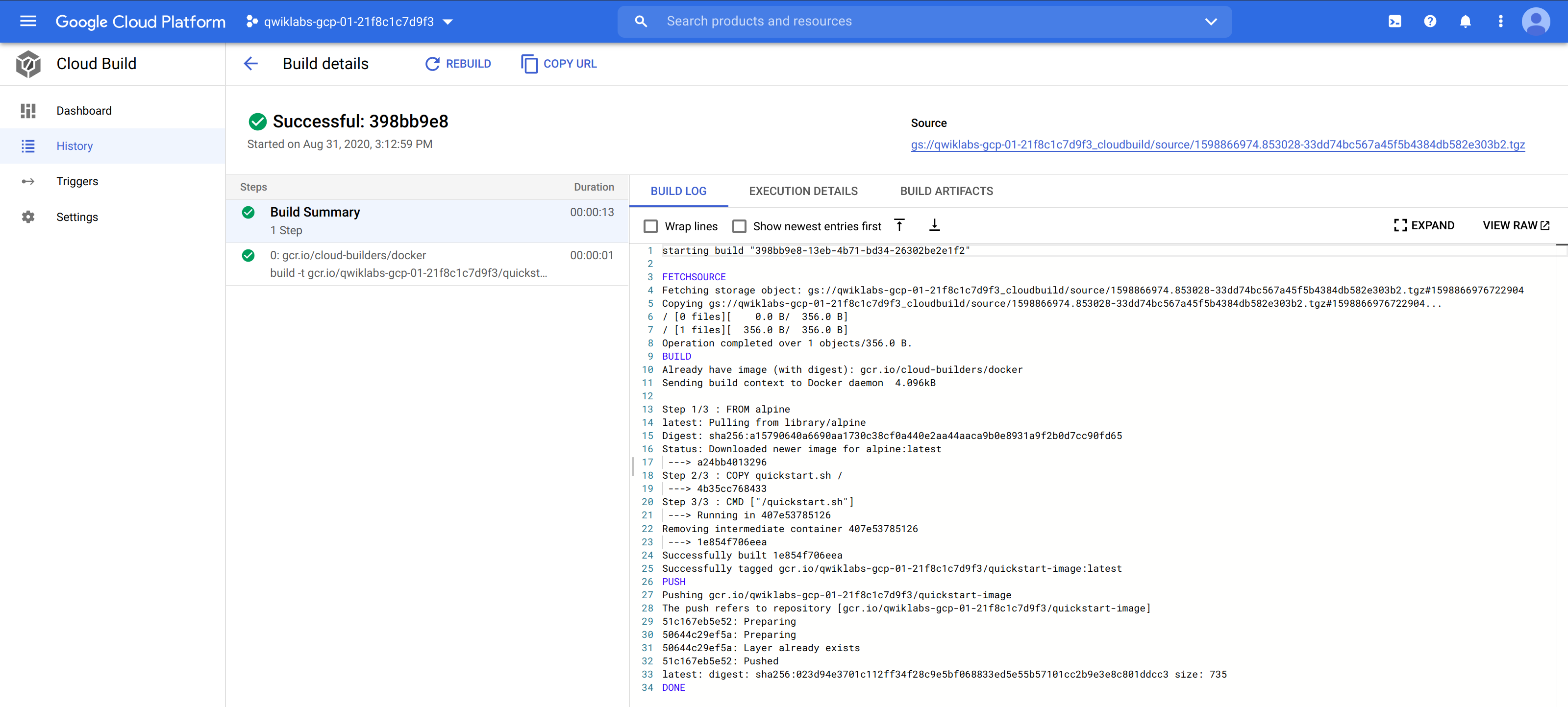Jump to top of build log
The width and height of the screenshot is (1568, 707).
click(899, 225)
